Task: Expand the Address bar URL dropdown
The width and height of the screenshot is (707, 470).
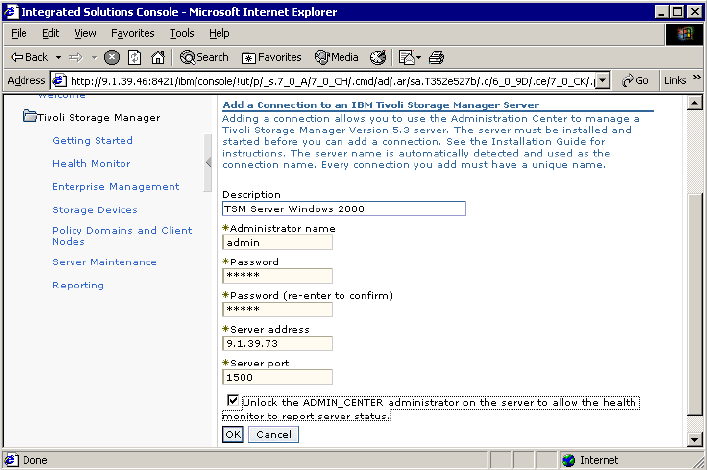Action: 603,81
